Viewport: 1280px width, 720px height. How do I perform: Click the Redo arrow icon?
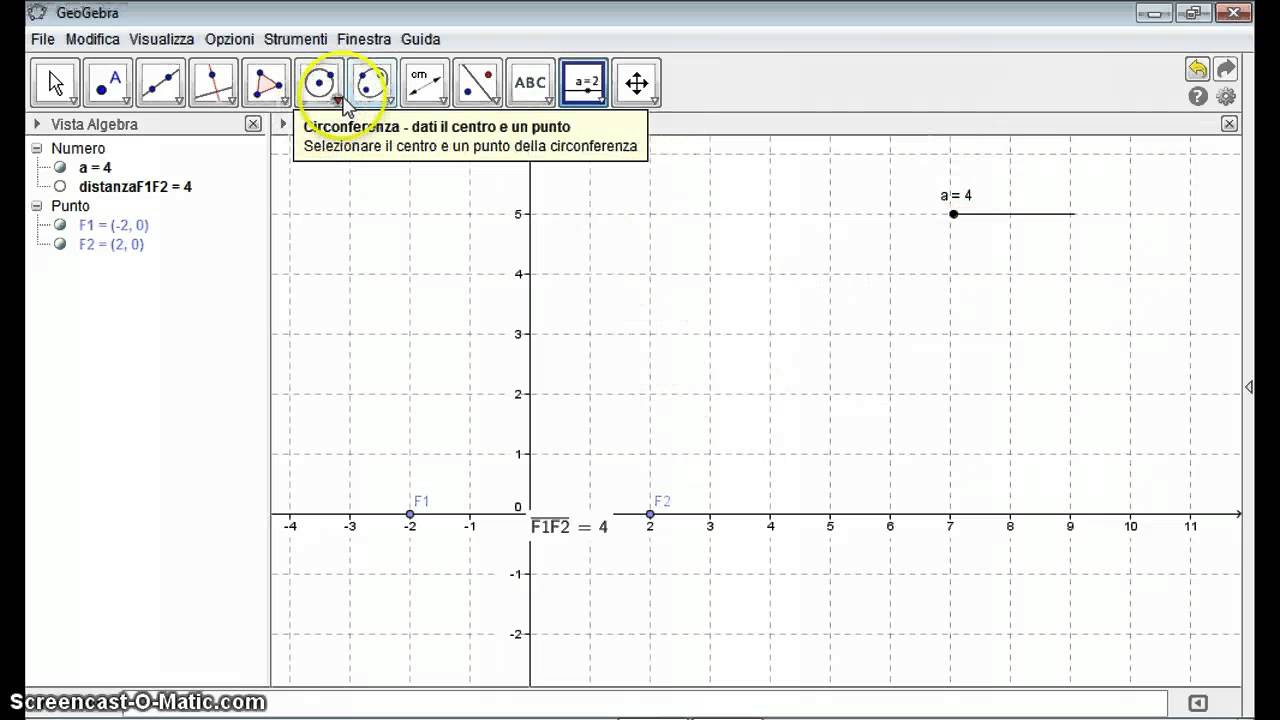(x=1226, y=69)
